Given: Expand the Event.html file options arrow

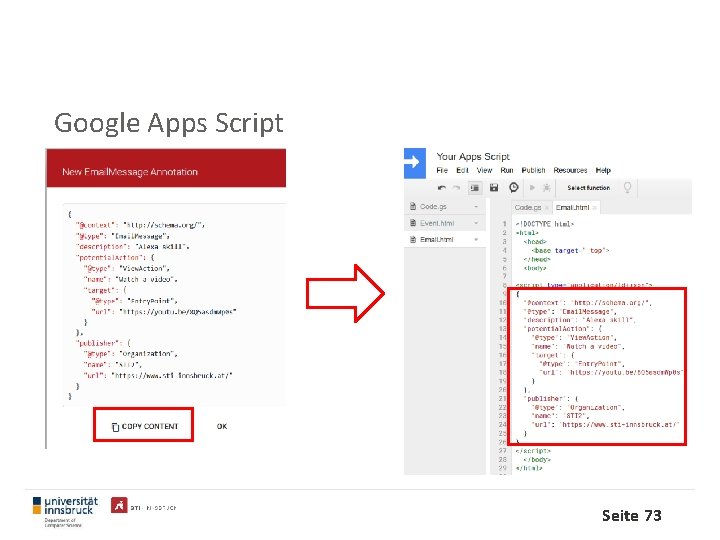Looking at the screenshot, I should pos(476,224).
